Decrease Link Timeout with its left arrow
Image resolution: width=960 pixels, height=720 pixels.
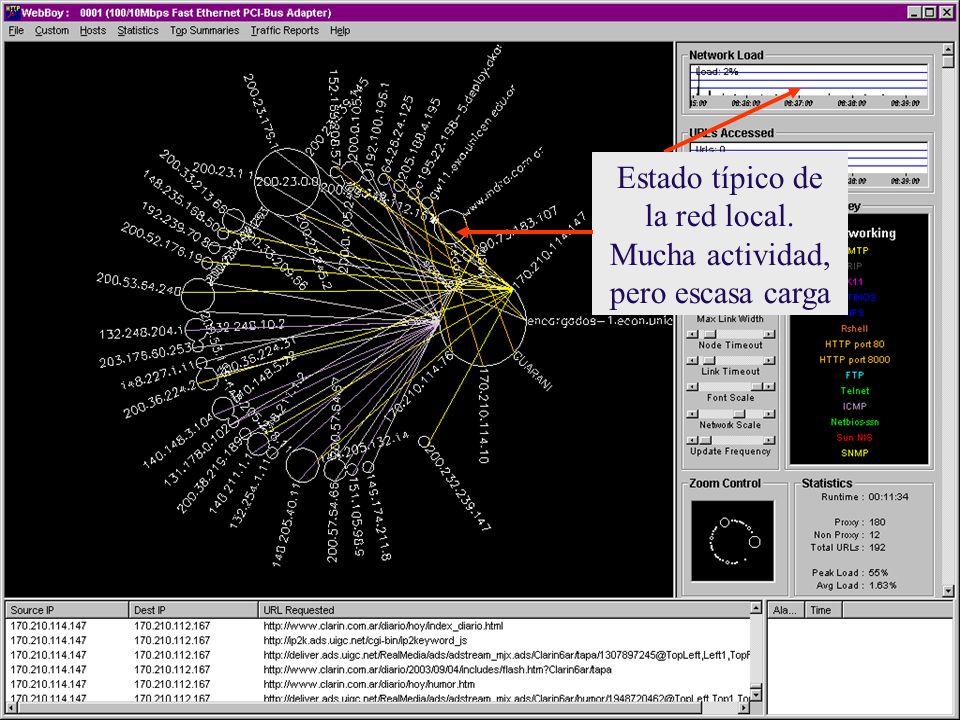pyautogui.click(x=692, y=361)
